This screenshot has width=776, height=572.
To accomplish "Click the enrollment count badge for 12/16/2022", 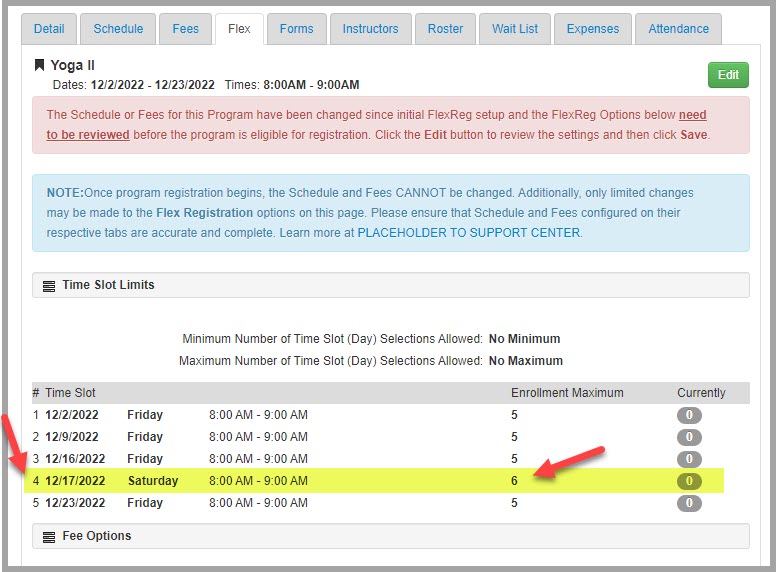I will [x=688, y=459].
